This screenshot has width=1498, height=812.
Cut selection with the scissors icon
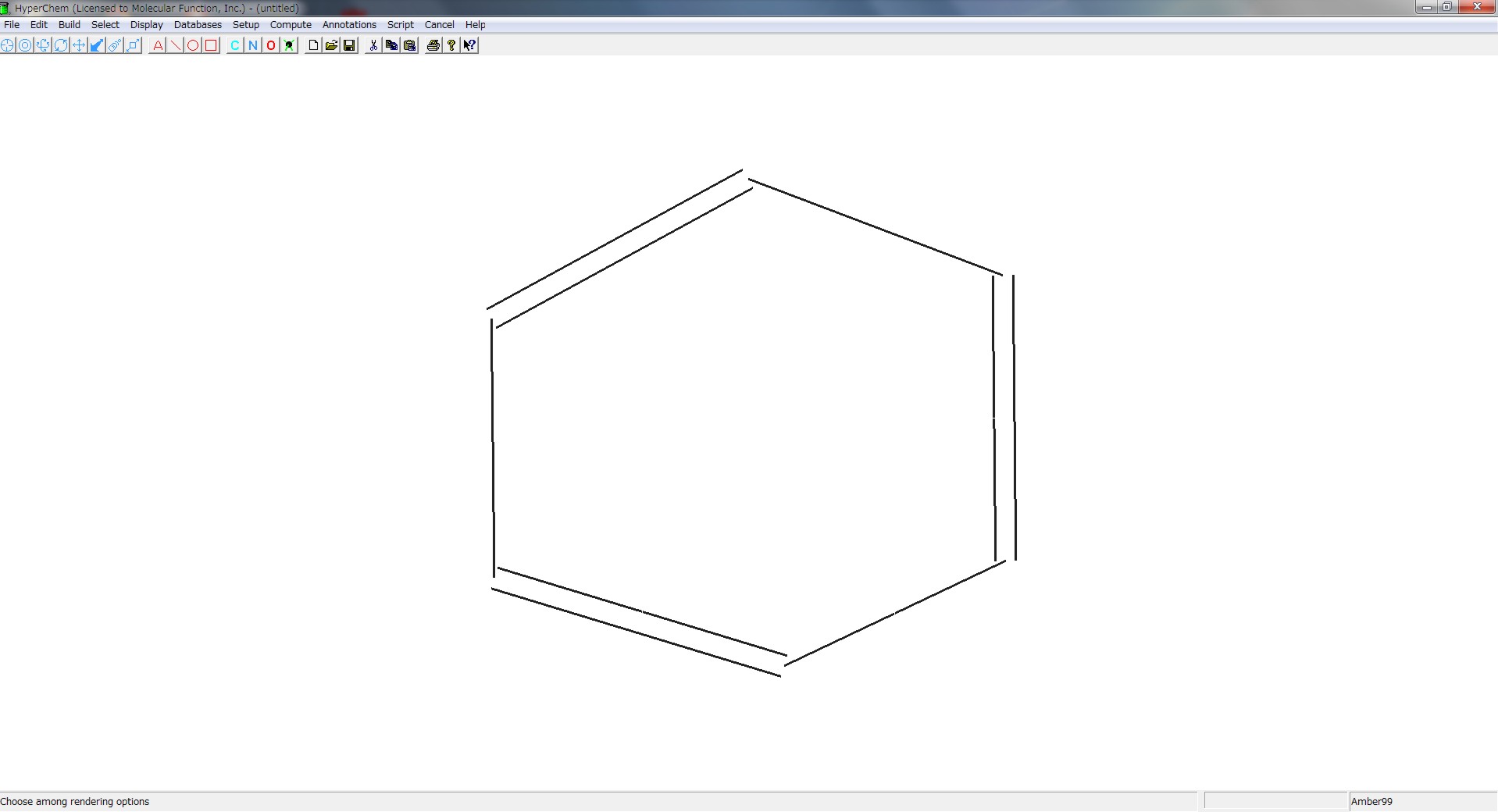coord(373,45)
